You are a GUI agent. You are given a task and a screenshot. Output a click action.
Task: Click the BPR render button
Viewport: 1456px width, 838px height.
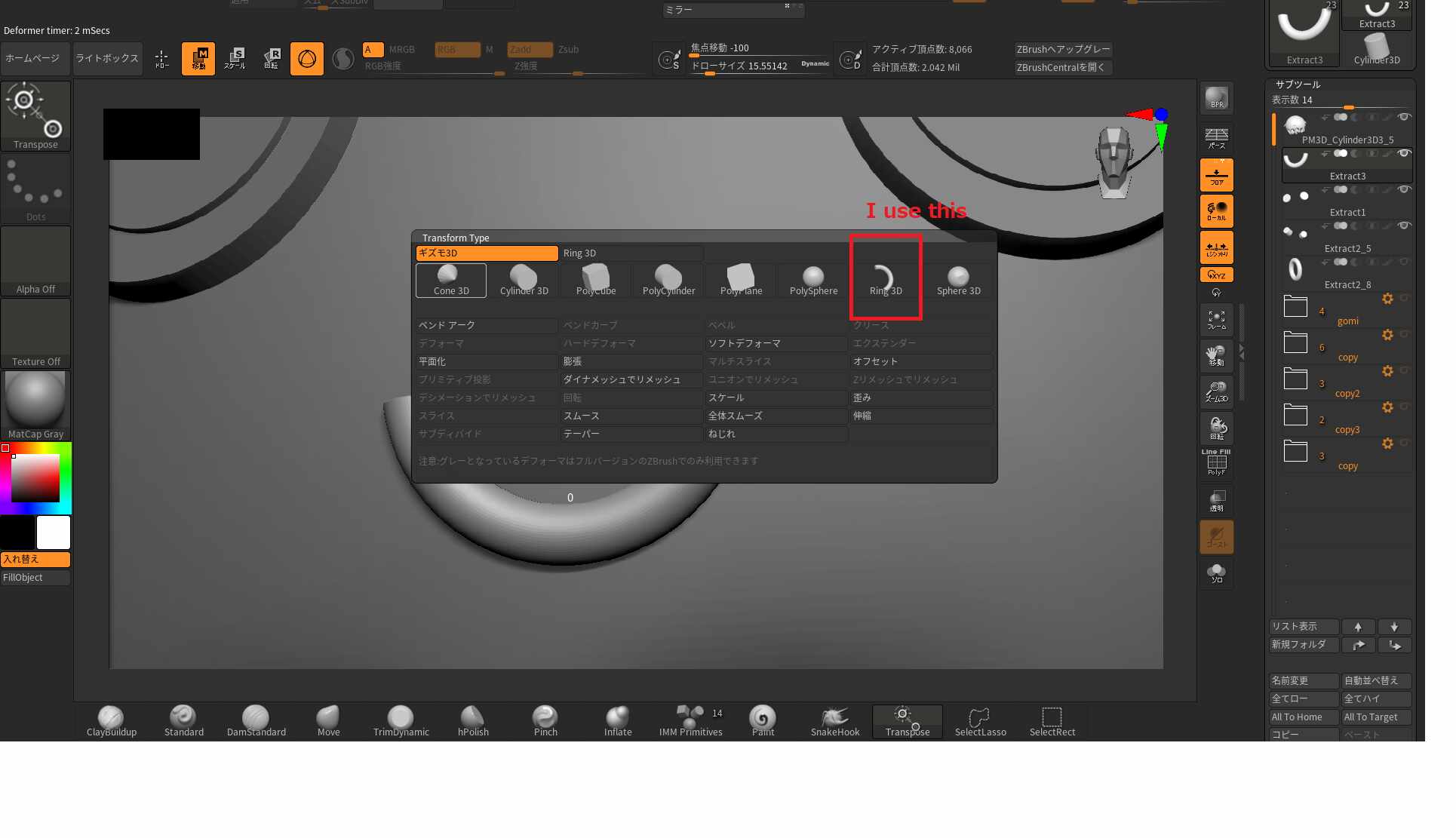coord(1216,98)
